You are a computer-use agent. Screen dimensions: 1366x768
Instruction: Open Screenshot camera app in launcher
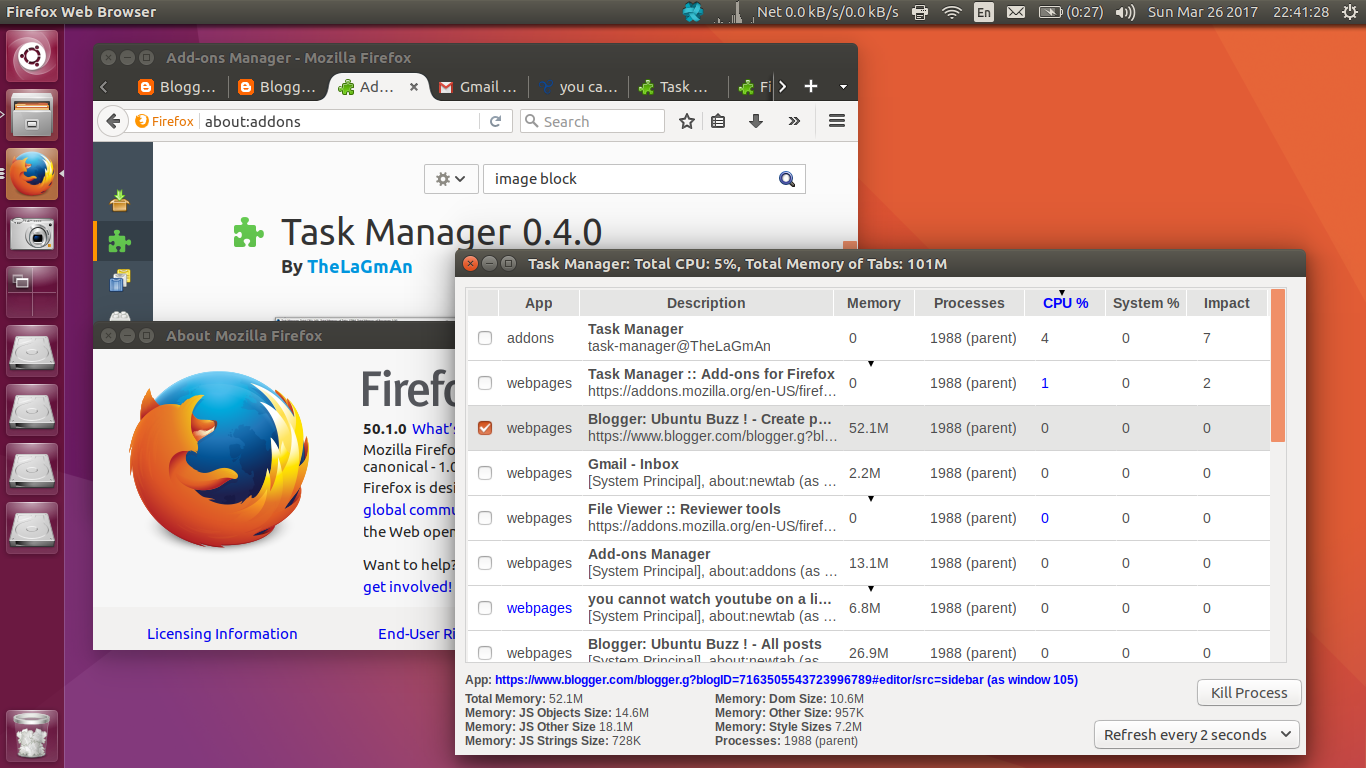click(32, 233)
